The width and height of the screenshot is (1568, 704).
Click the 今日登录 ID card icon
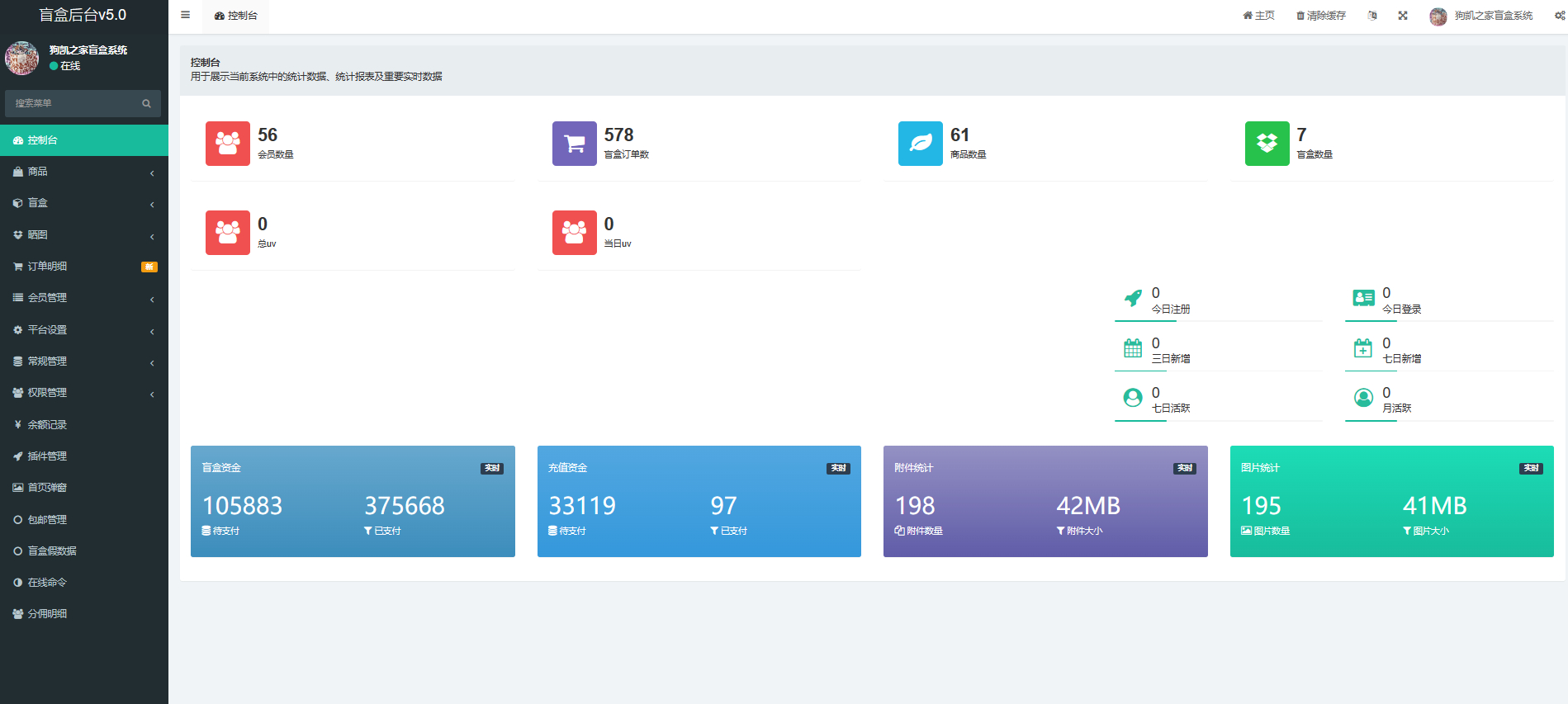[x=1363, y=298]
